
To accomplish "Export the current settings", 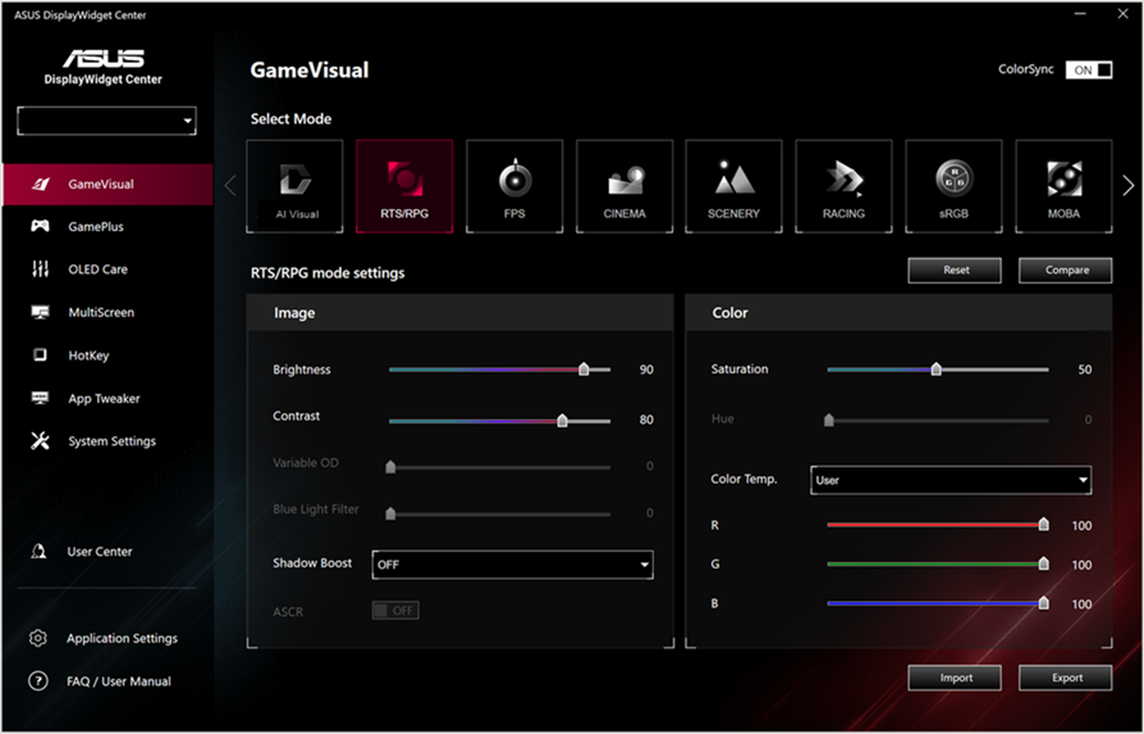I will [1065, 677].
